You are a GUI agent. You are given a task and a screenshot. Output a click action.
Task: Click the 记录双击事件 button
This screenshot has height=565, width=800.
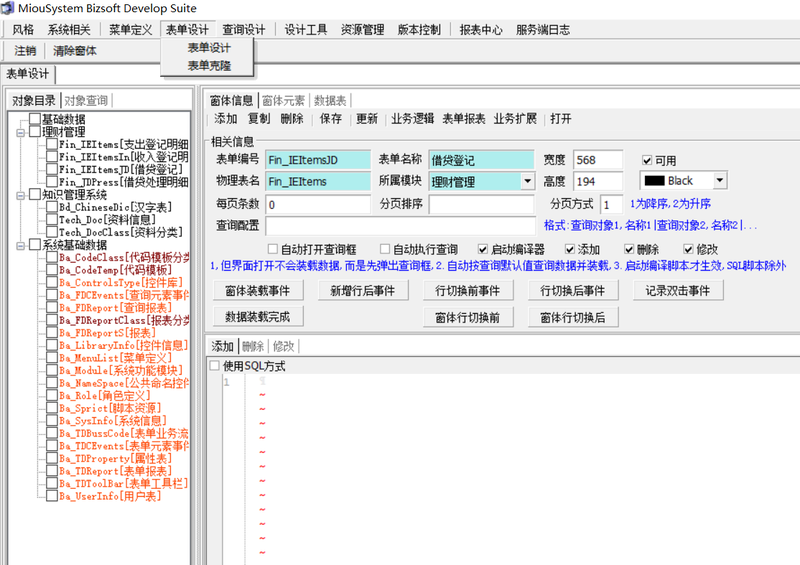(677, 291)
